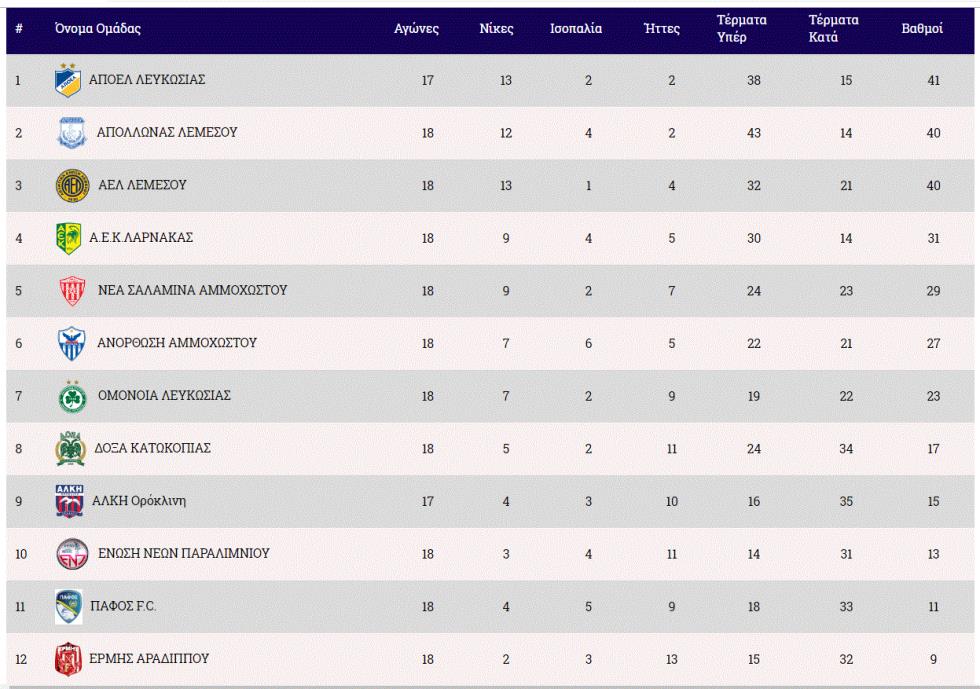980x689 pixels.
Task: Click the green Omonoia clover badge
Action: 72,397
